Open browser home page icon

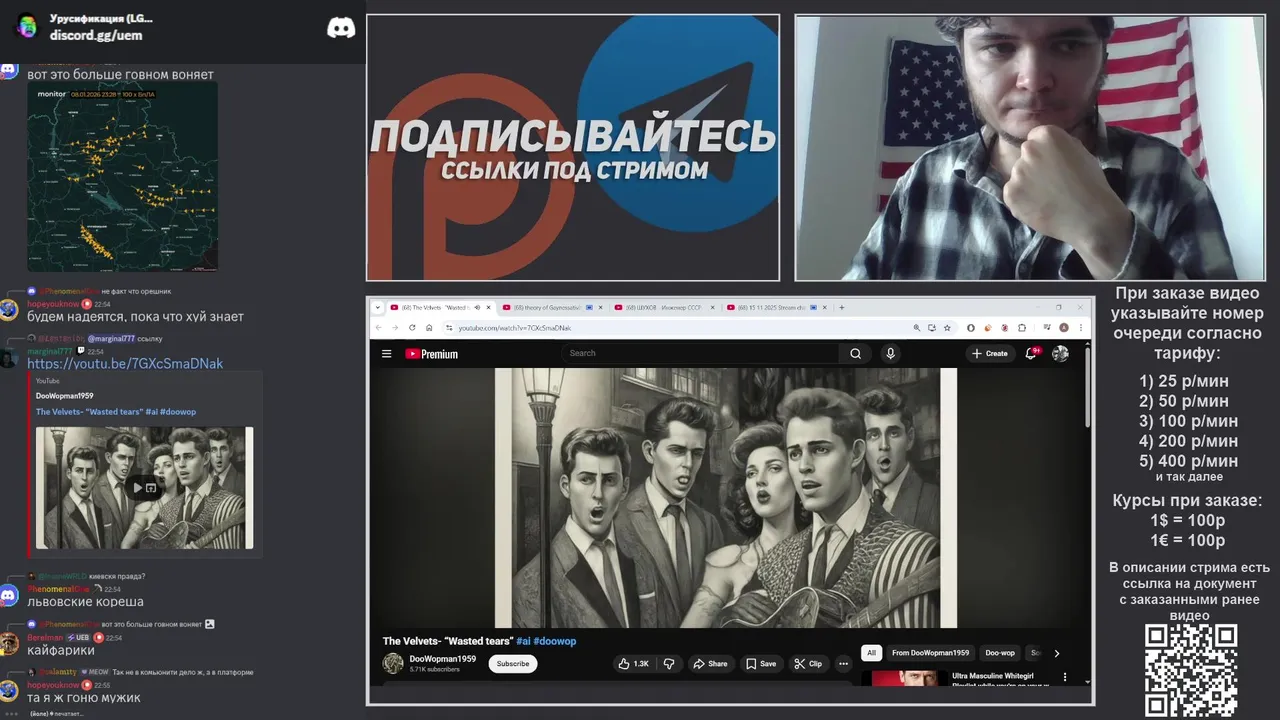(429, 327)
